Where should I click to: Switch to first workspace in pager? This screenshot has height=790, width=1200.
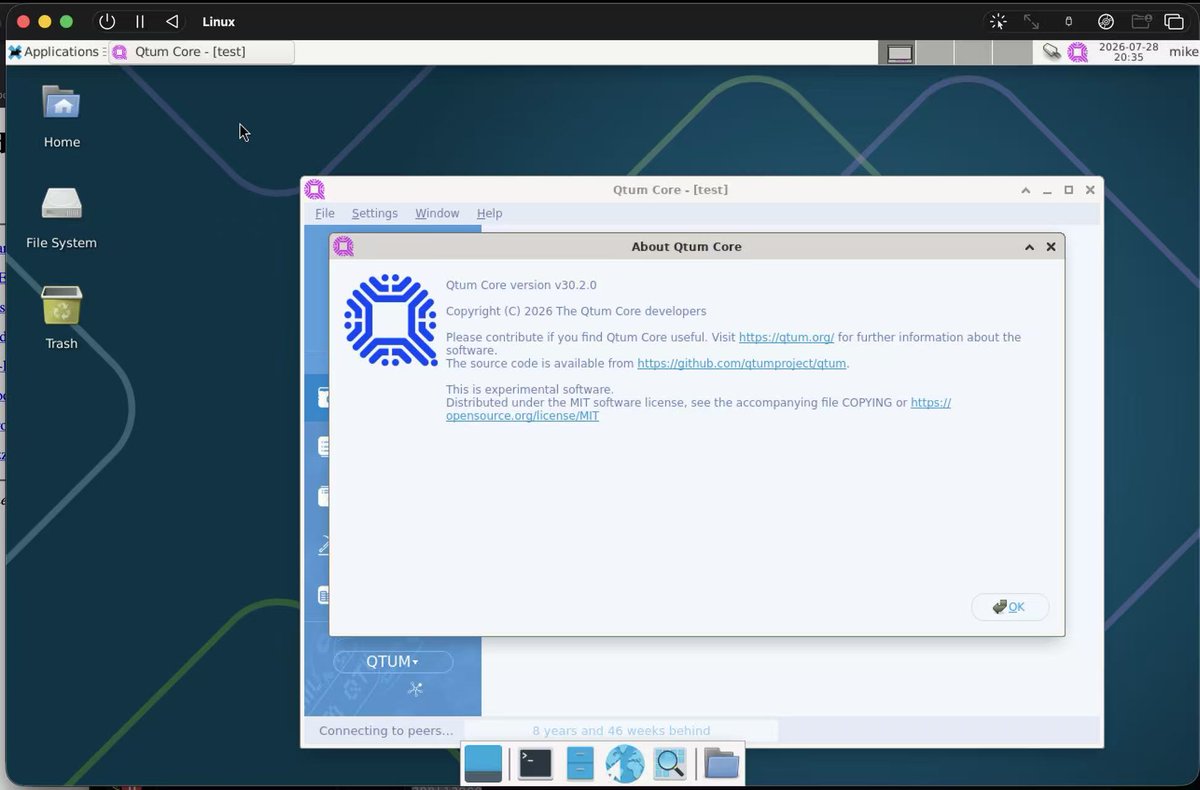coord(899,53)
